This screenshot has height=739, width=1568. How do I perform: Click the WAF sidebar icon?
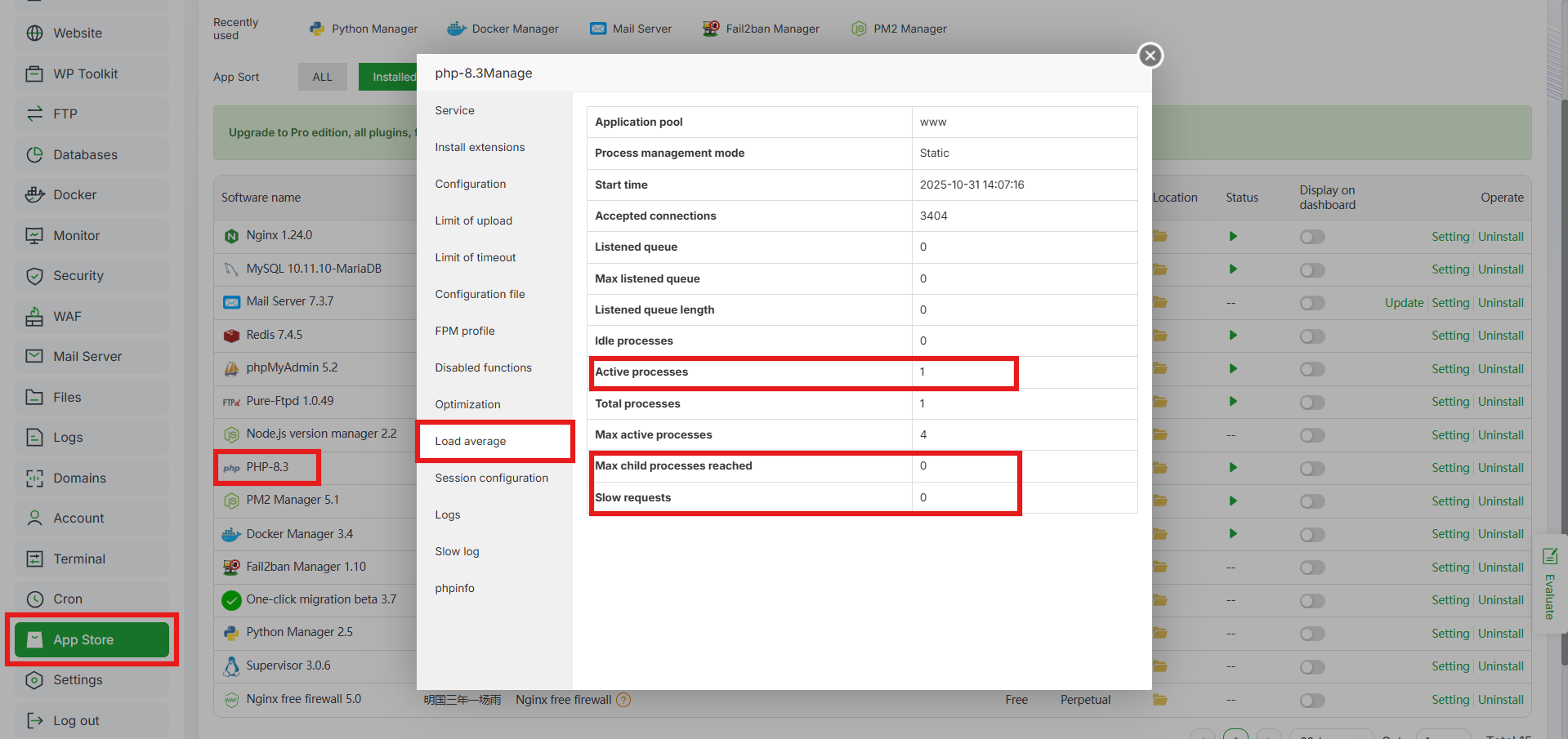[x=34, y=316]
